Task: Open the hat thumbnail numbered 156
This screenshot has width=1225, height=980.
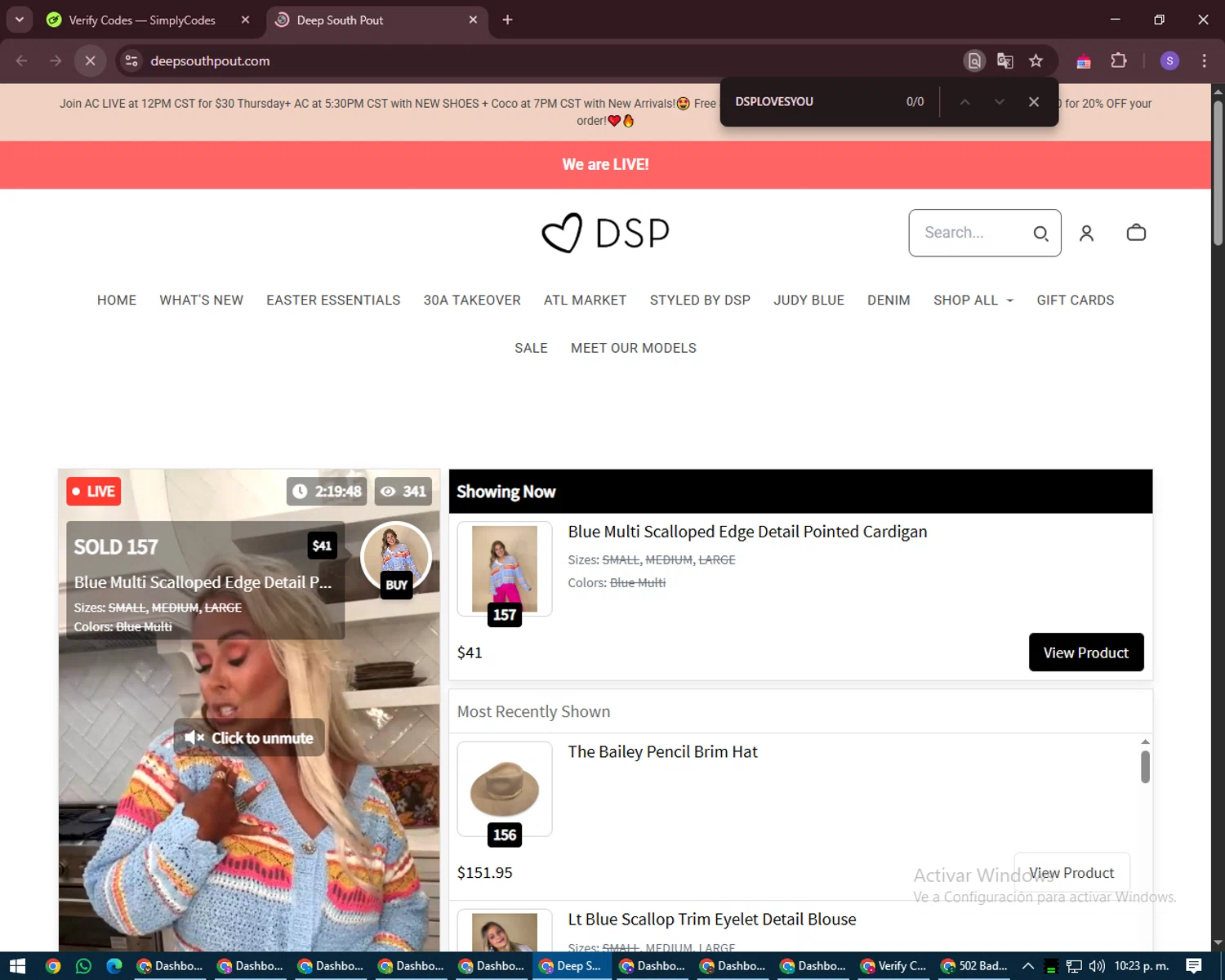Action: coord(505,789)
